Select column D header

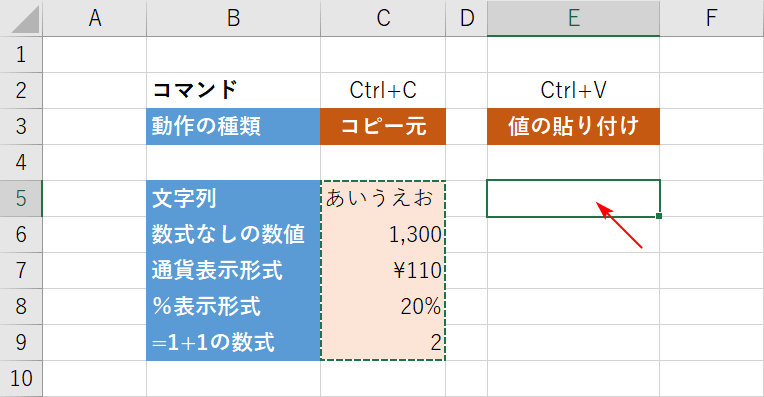[x=466, y=18]
